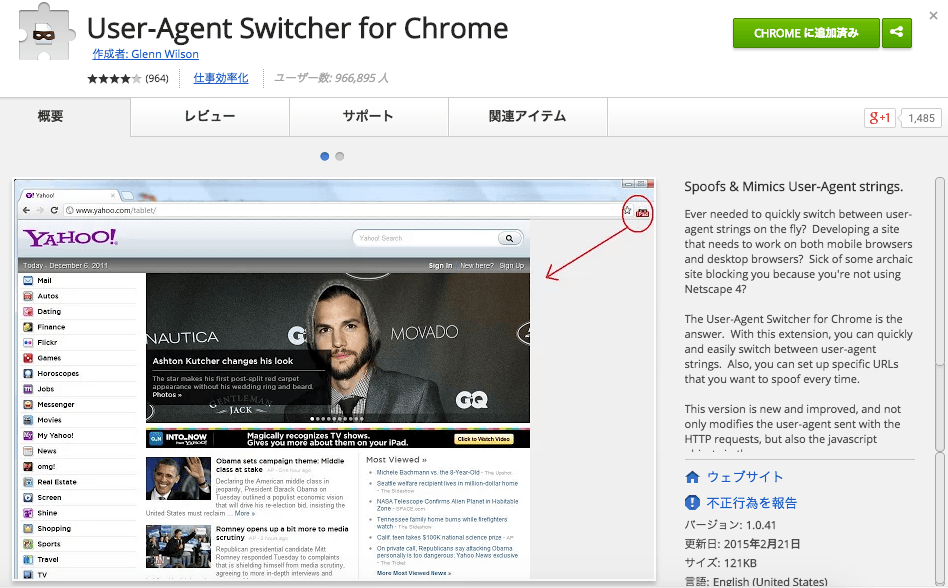Screen dimensions: 948x588
Task: Click the review count (964)
Action: pos(157,79)
